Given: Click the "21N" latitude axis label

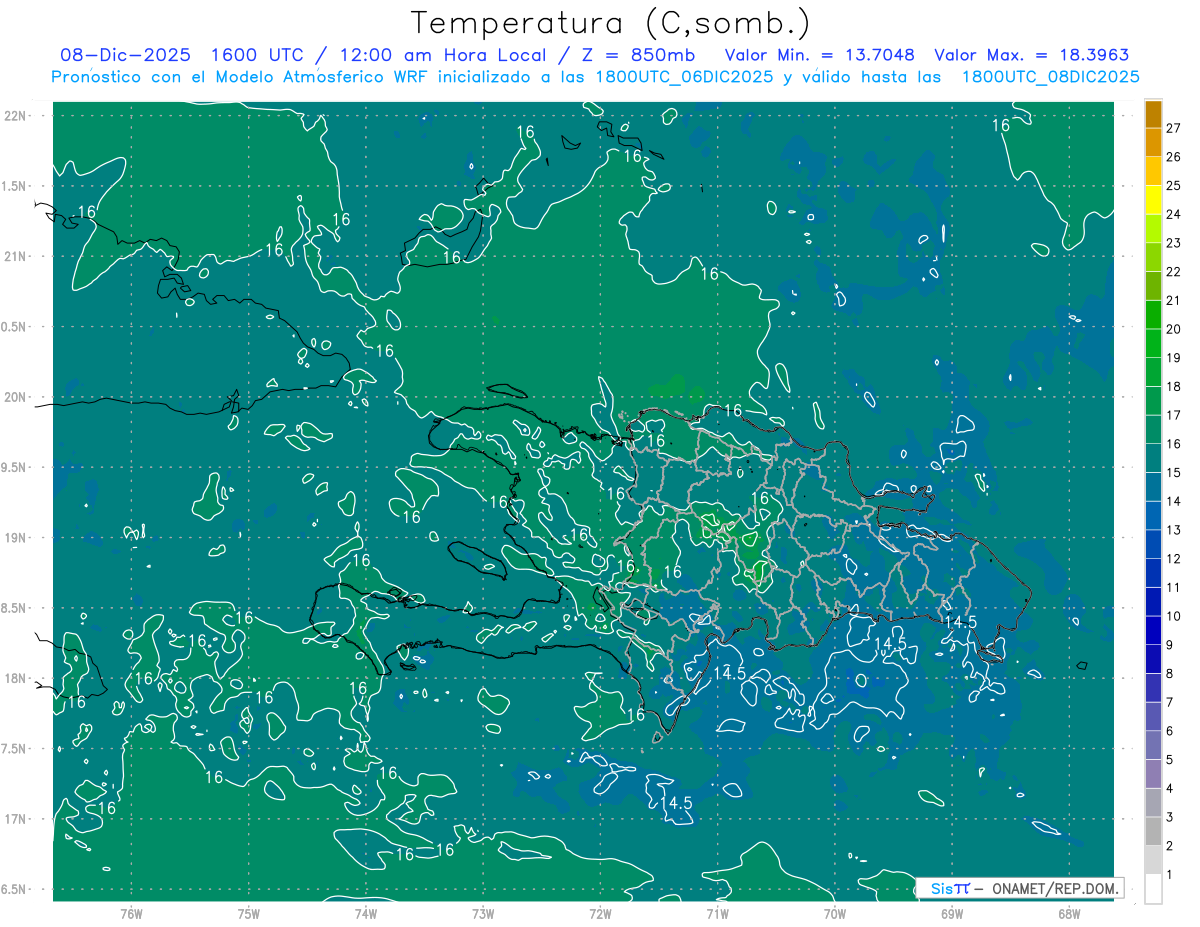Looking at the screenshot, I should tap(15, 256).
